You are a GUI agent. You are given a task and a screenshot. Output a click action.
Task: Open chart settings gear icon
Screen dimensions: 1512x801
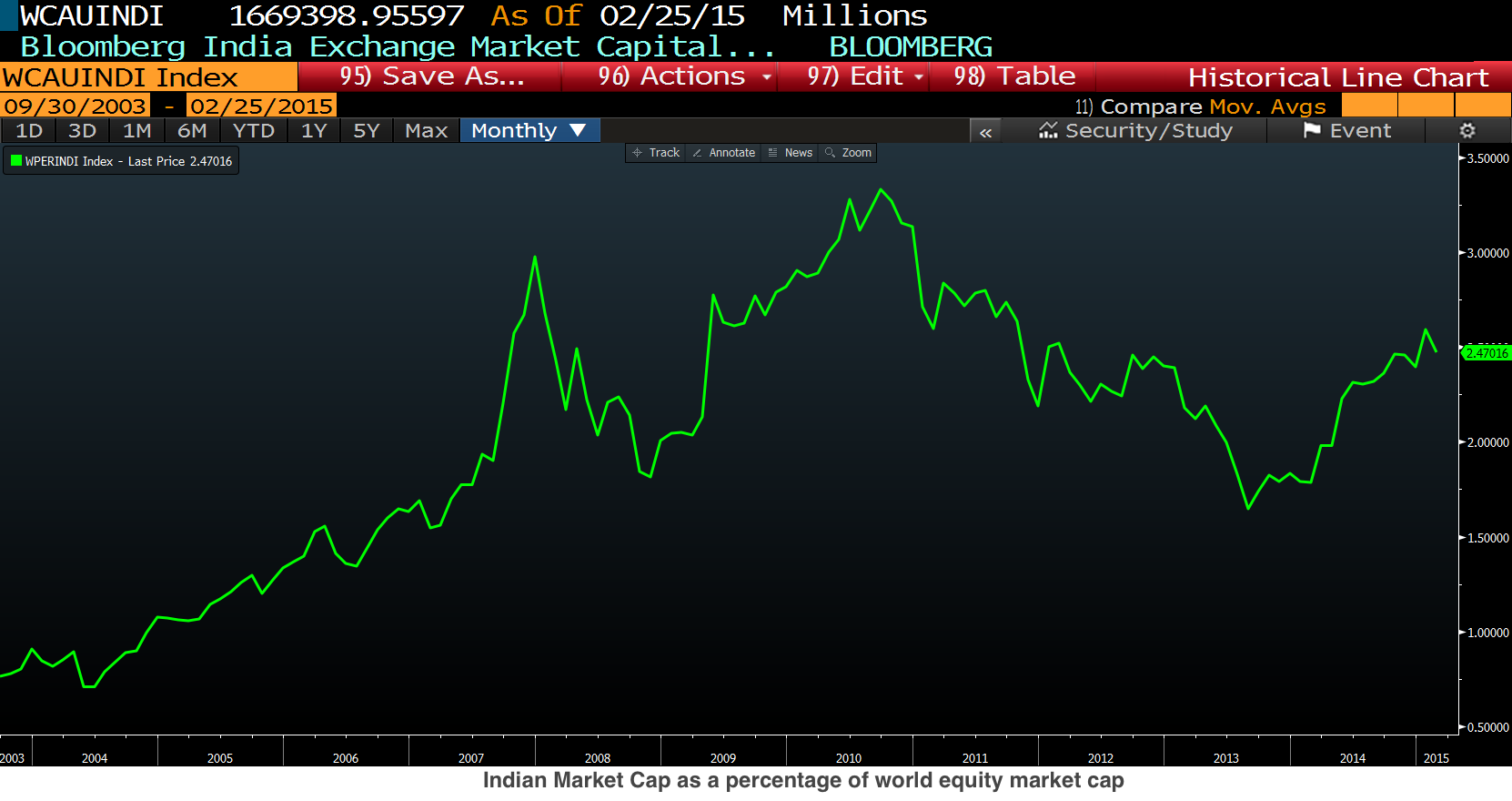pos(1467,130)
